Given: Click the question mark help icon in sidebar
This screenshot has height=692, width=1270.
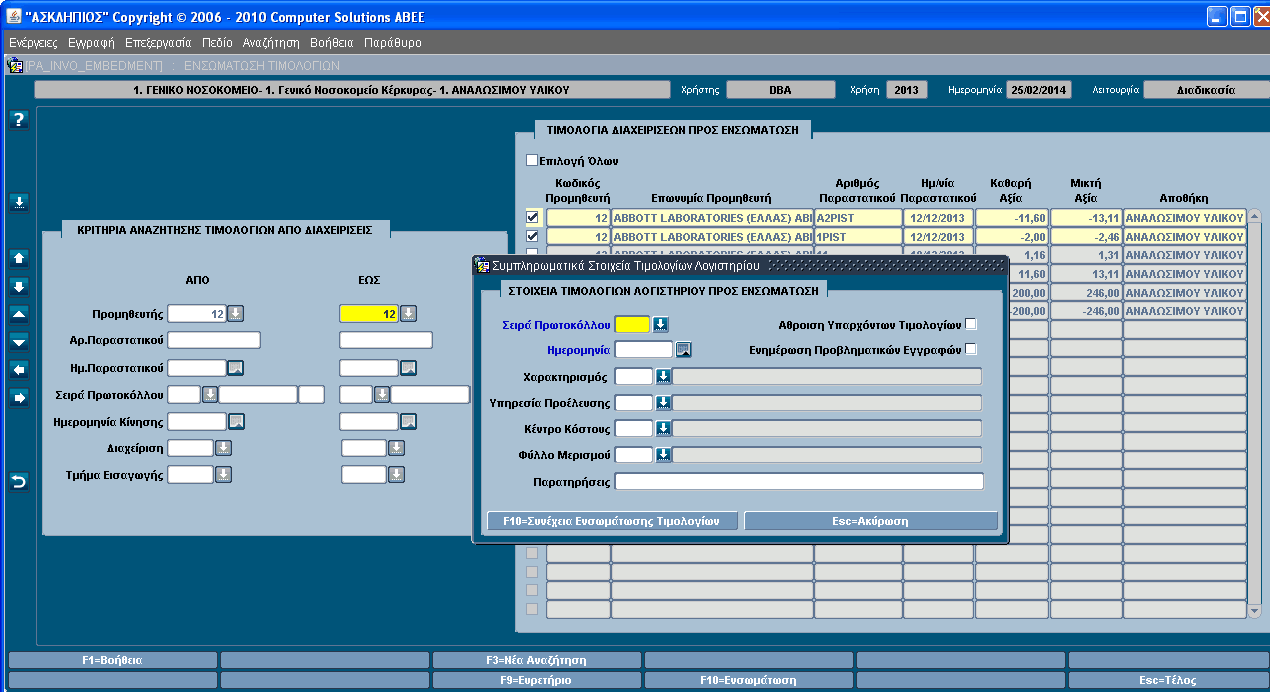Looking at the screenshot, I should (x=19, y=120).
